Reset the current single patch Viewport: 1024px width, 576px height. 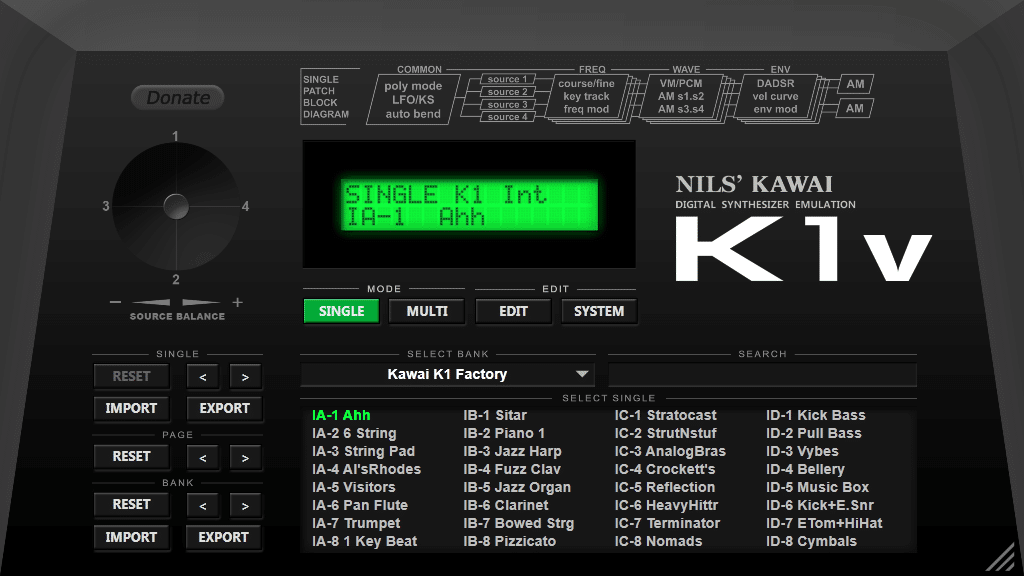point(131,377)
